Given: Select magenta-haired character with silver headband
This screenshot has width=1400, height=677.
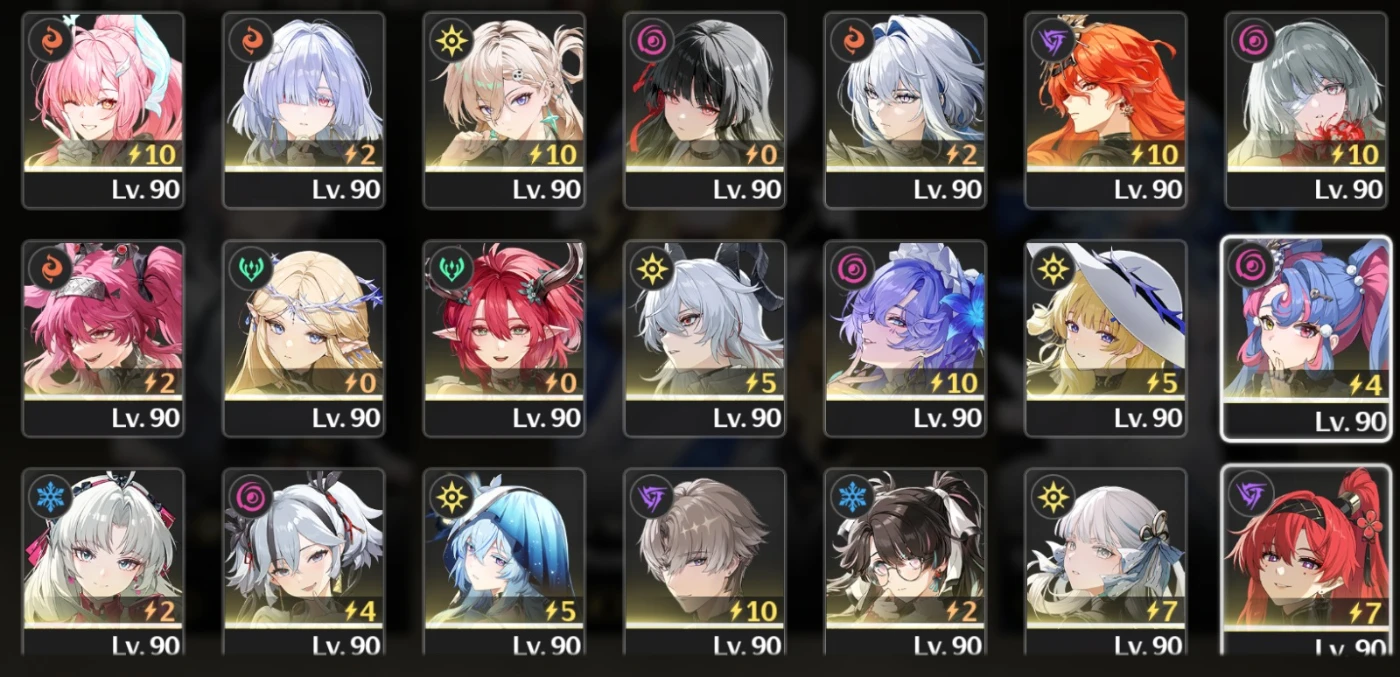Looking at the screenshot, I should click(104, 338).
